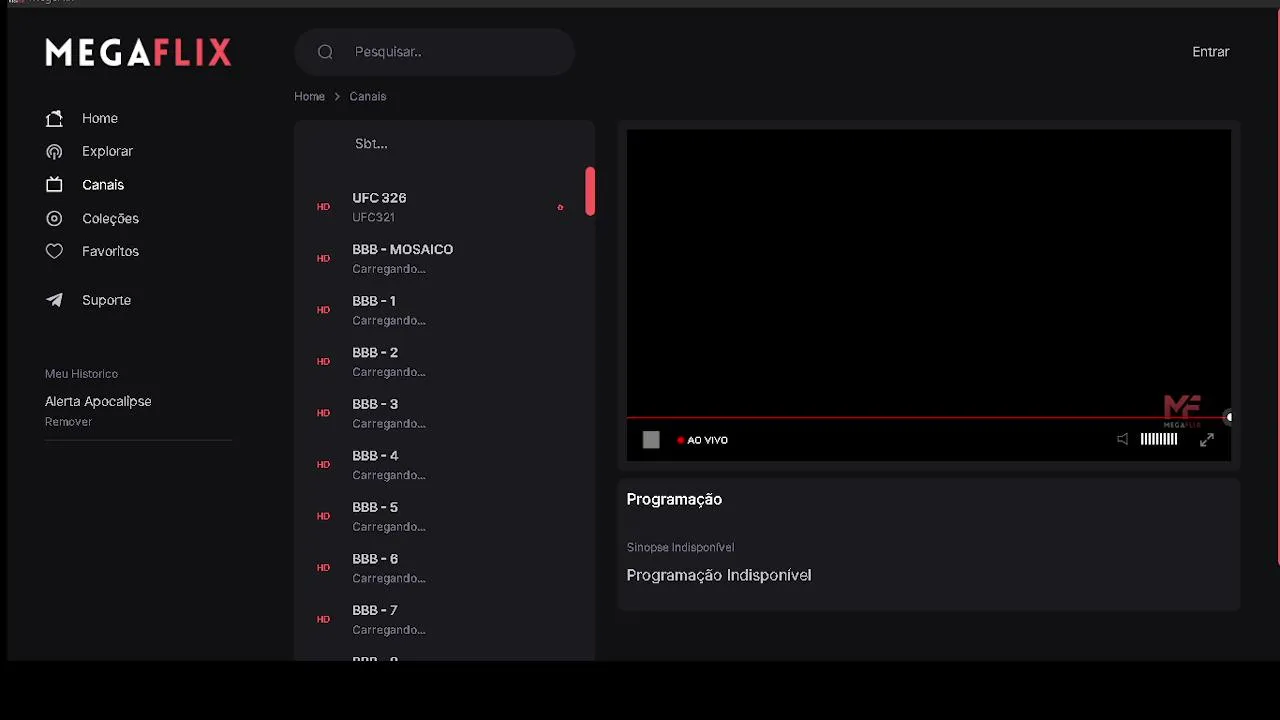Image resolution: width=1280 pixels, height=720 pixels.
Task: Select the BBB - 6 channel
Action: pos(444,568)
